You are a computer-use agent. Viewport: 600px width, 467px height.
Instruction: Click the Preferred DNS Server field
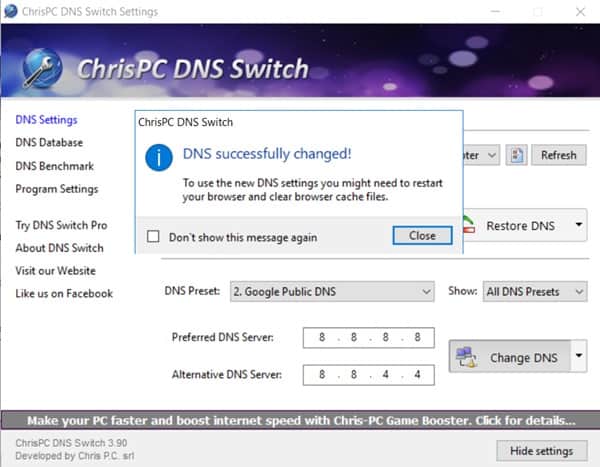pos(368,338)
